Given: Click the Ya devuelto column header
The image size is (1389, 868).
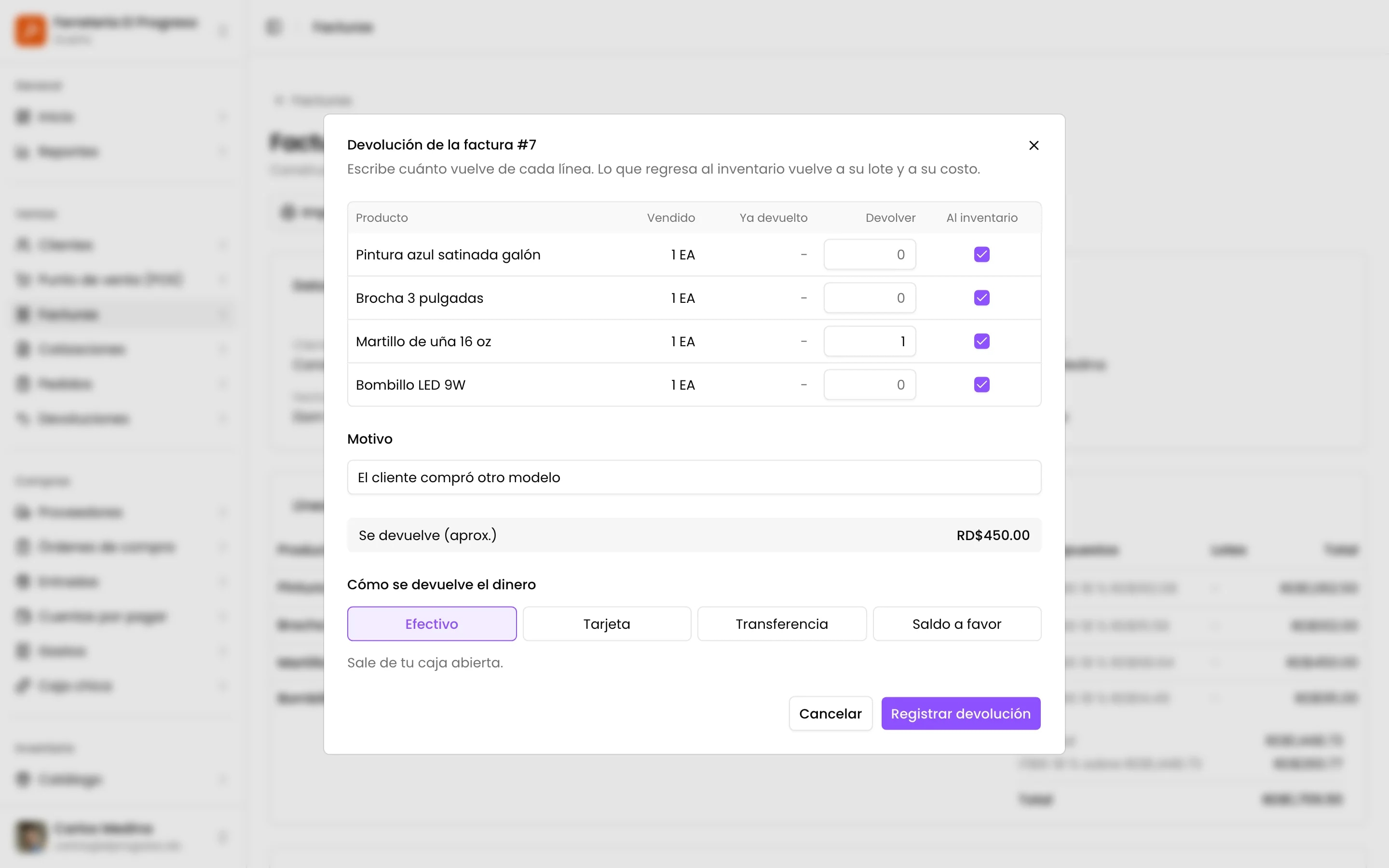Looking at the screenshot, I should (773, 217).
